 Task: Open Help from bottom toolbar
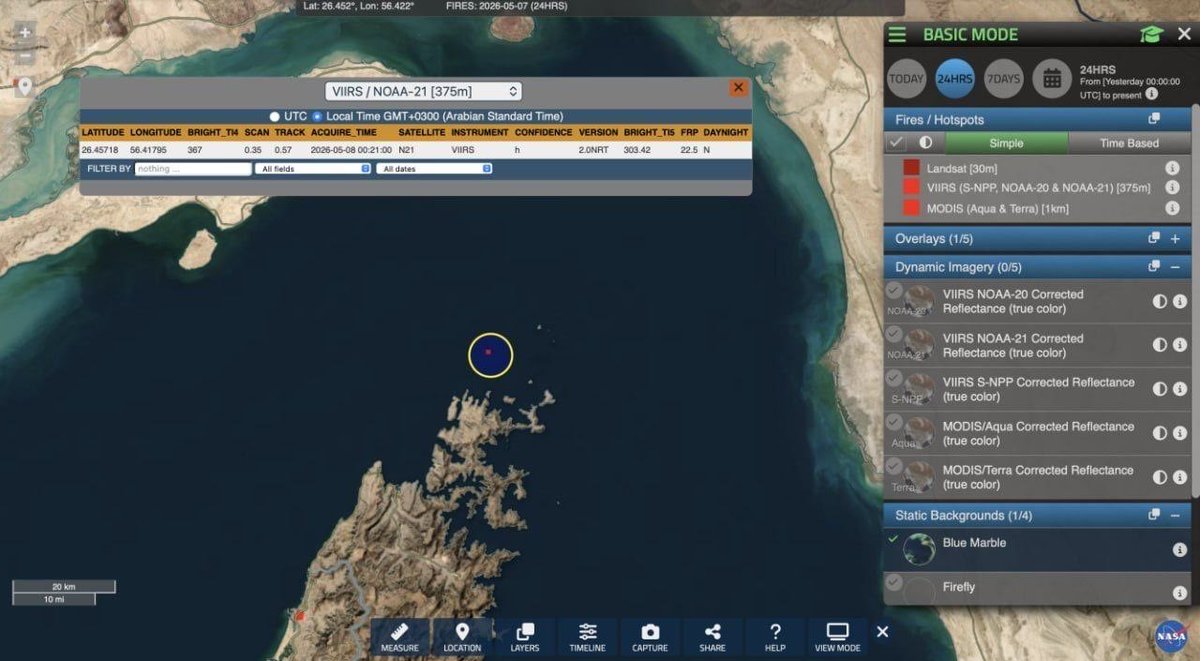(775, 637)
